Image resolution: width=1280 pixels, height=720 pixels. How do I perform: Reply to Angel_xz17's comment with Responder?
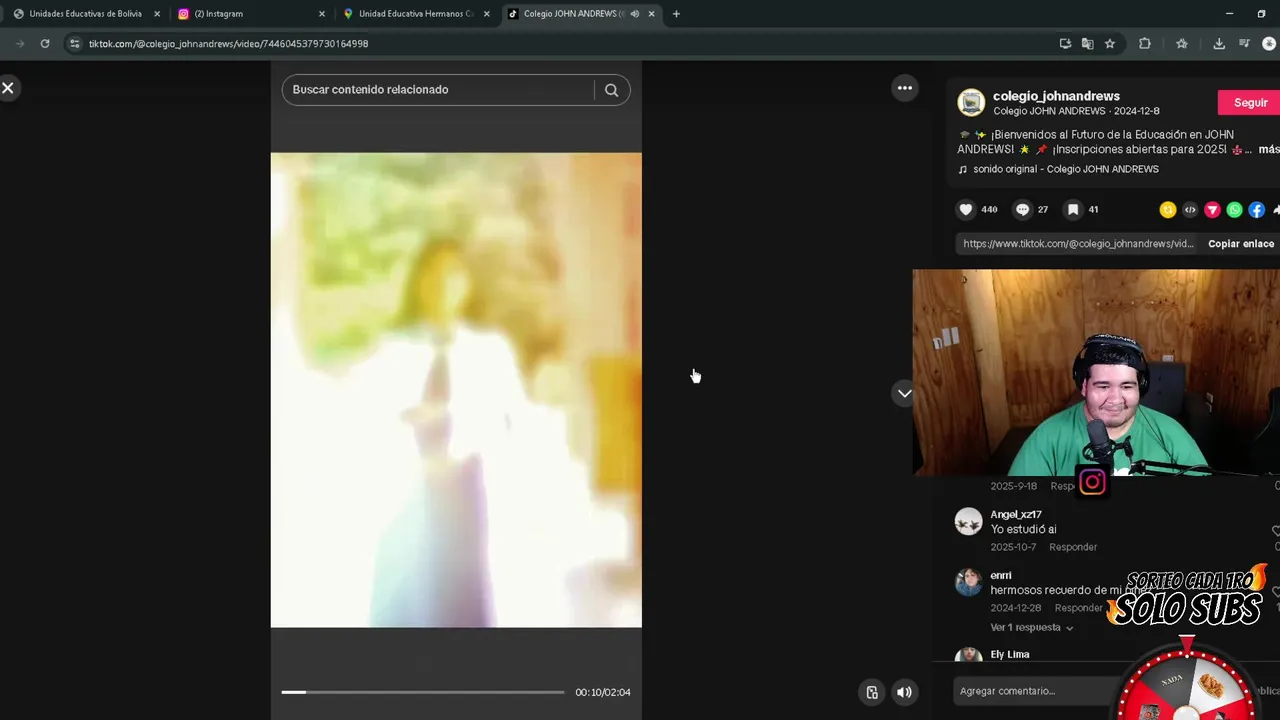[1073, 547]
